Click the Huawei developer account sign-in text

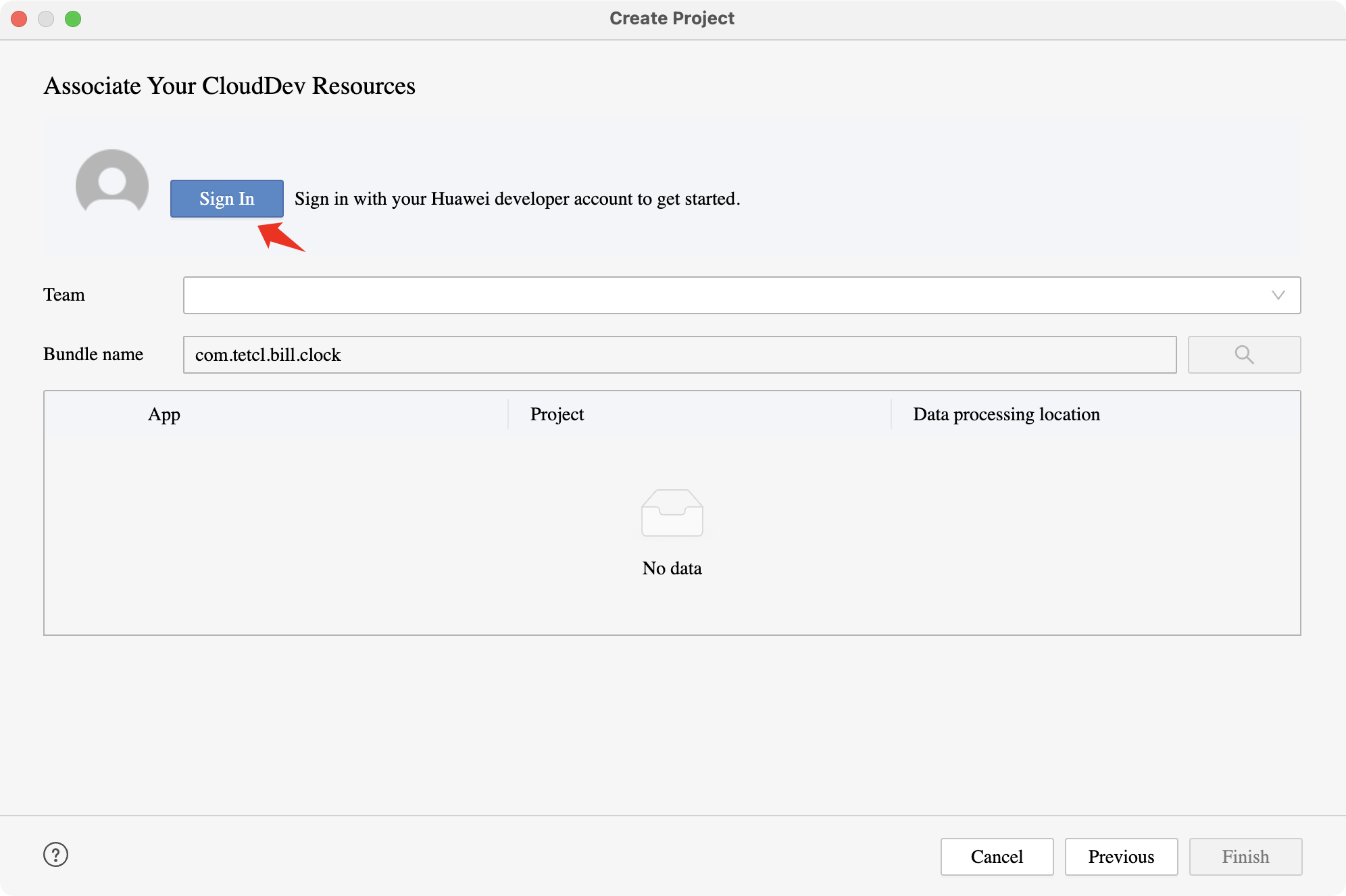click(518, 199)
